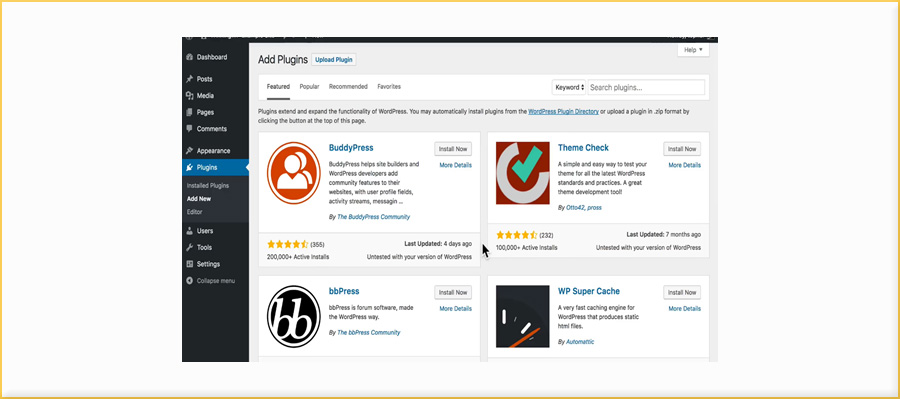Click "Last Updated: 4 days ago" text

point(438,244)
